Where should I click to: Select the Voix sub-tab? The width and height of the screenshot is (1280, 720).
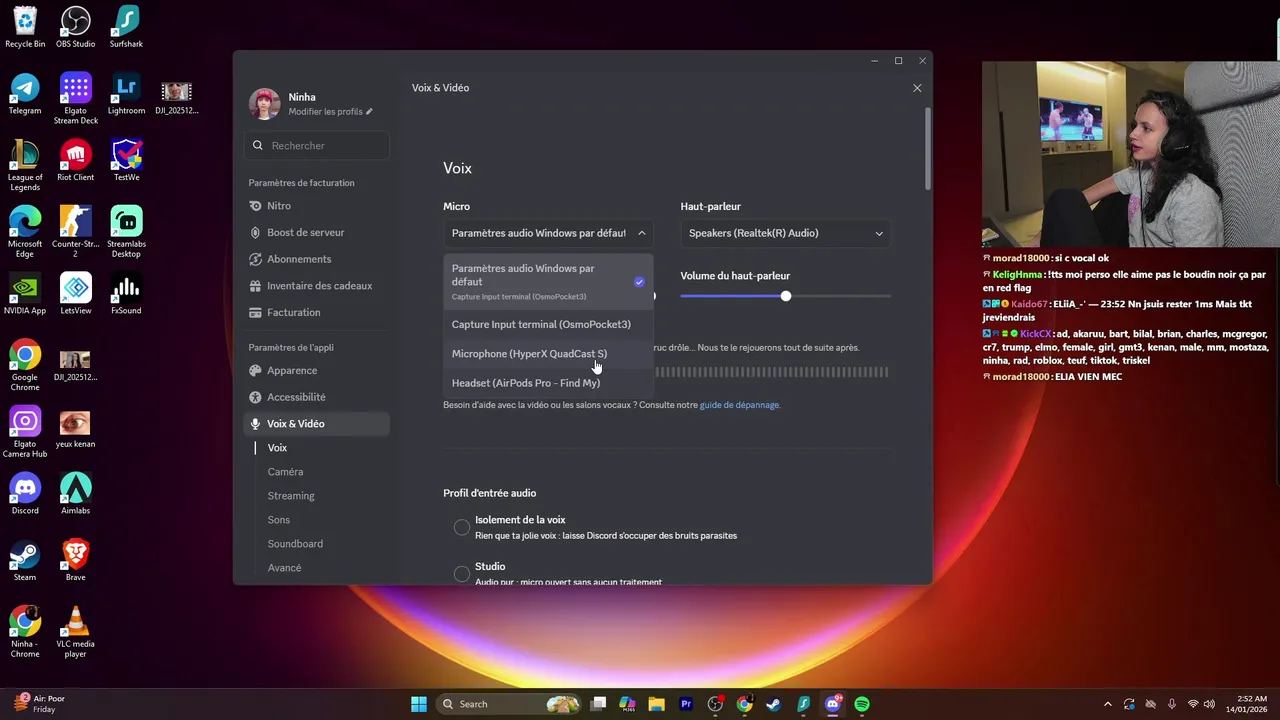(277, 448)
